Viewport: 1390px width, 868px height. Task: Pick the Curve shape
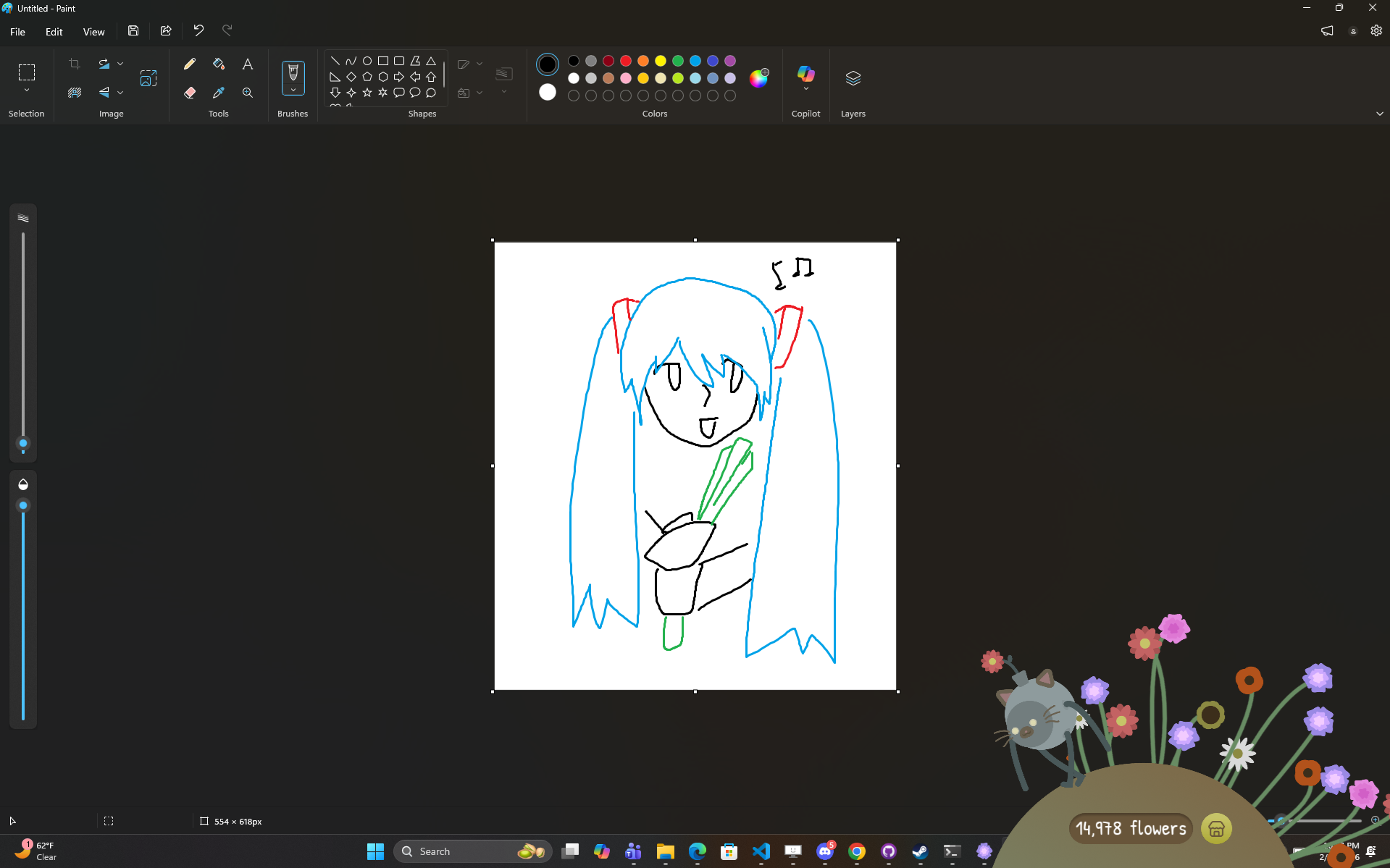click(351, 61)
